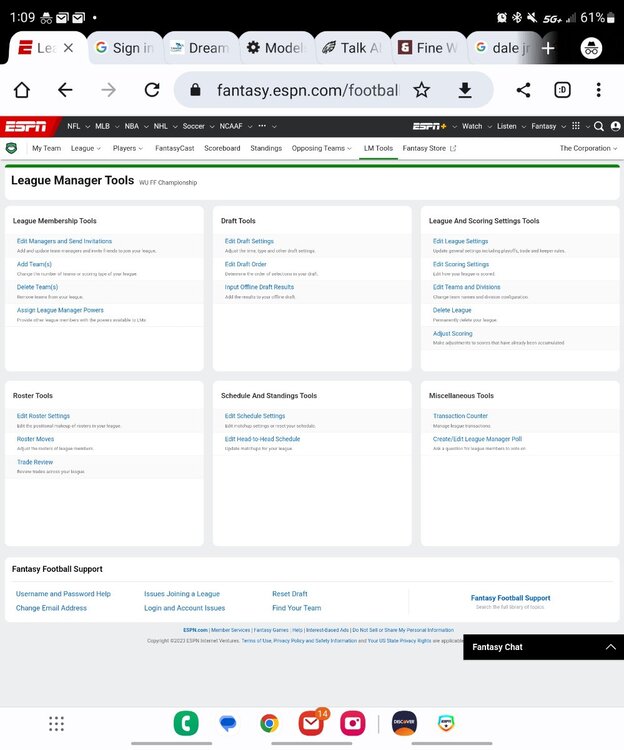
Task: Open the Players dropdown
Action: pos(128,148)
